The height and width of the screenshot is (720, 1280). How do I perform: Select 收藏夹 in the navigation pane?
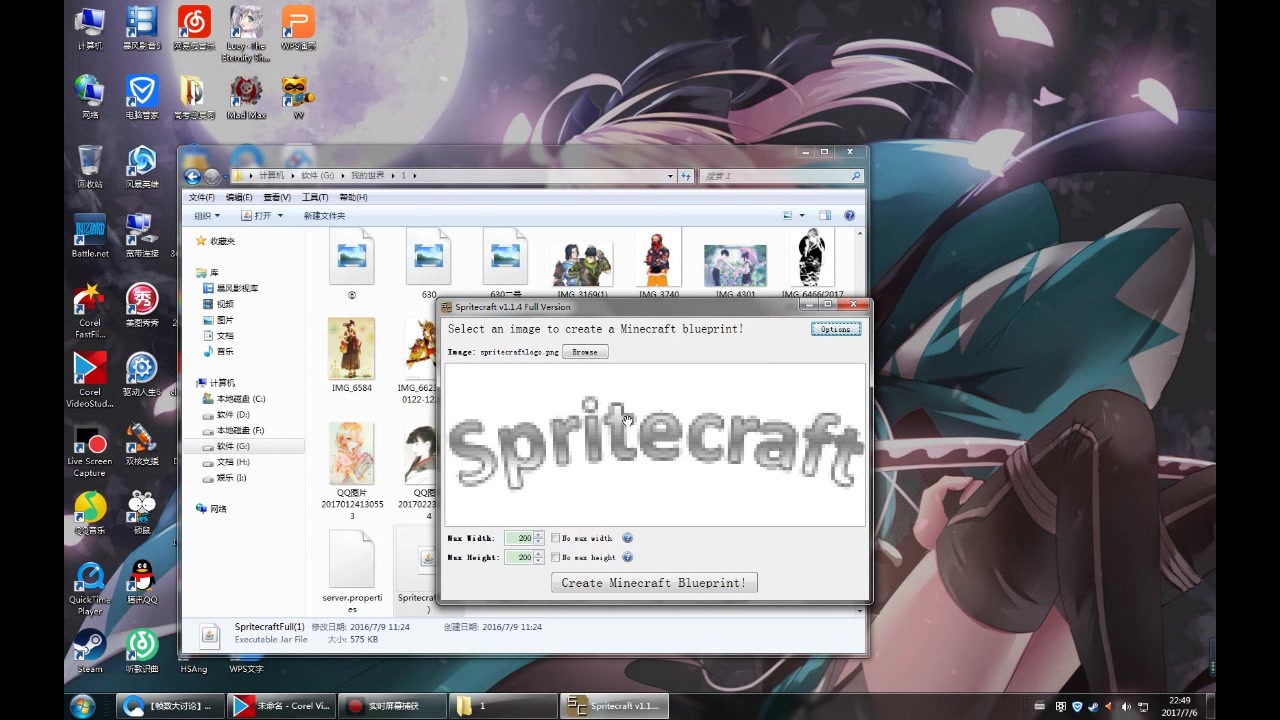pos(215,241)
